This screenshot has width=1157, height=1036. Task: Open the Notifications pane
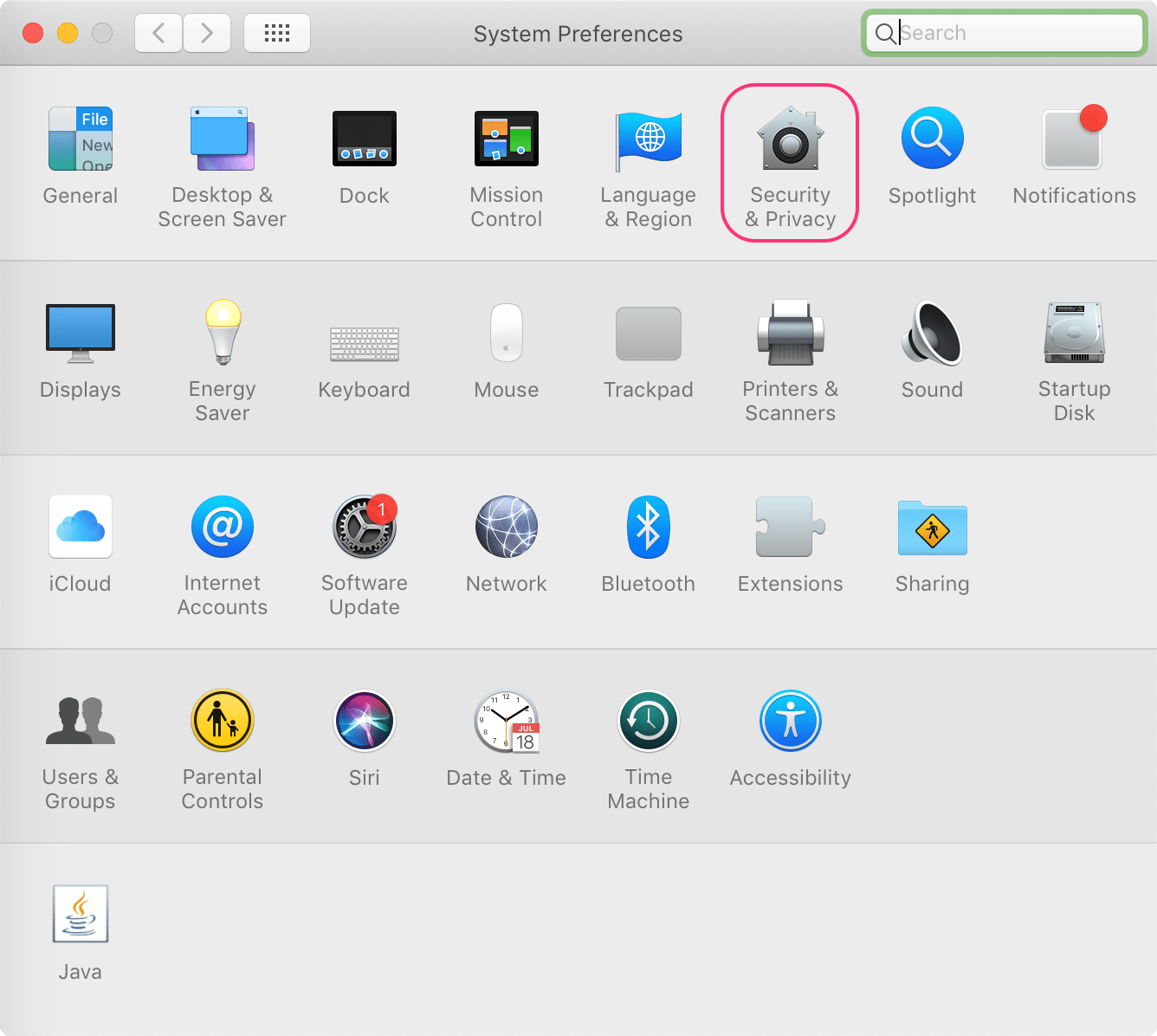1074,139
